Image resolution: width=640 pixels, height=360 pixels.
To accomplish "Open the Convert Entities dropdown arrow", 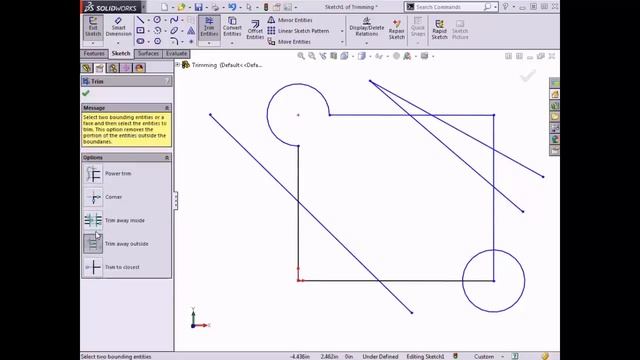I will click(x=232, y=43).
